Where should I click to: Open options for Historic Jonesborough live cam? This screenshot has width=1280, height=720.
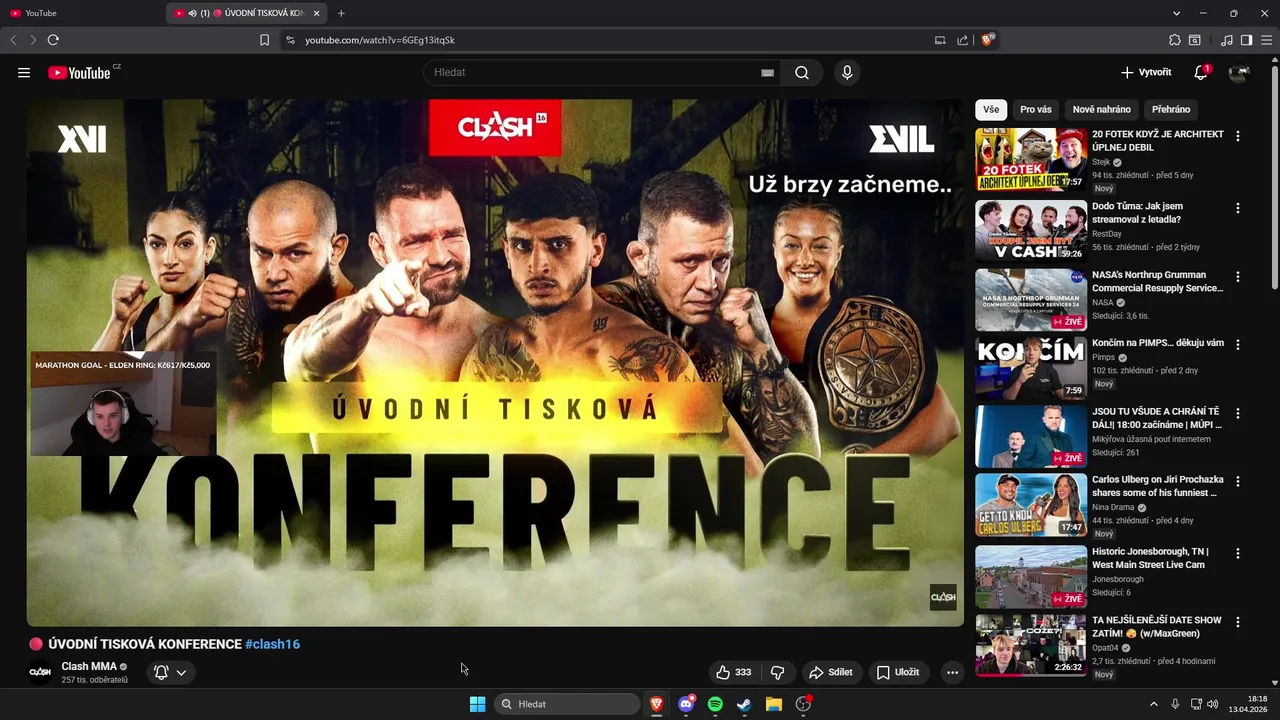coord(1238,553)
